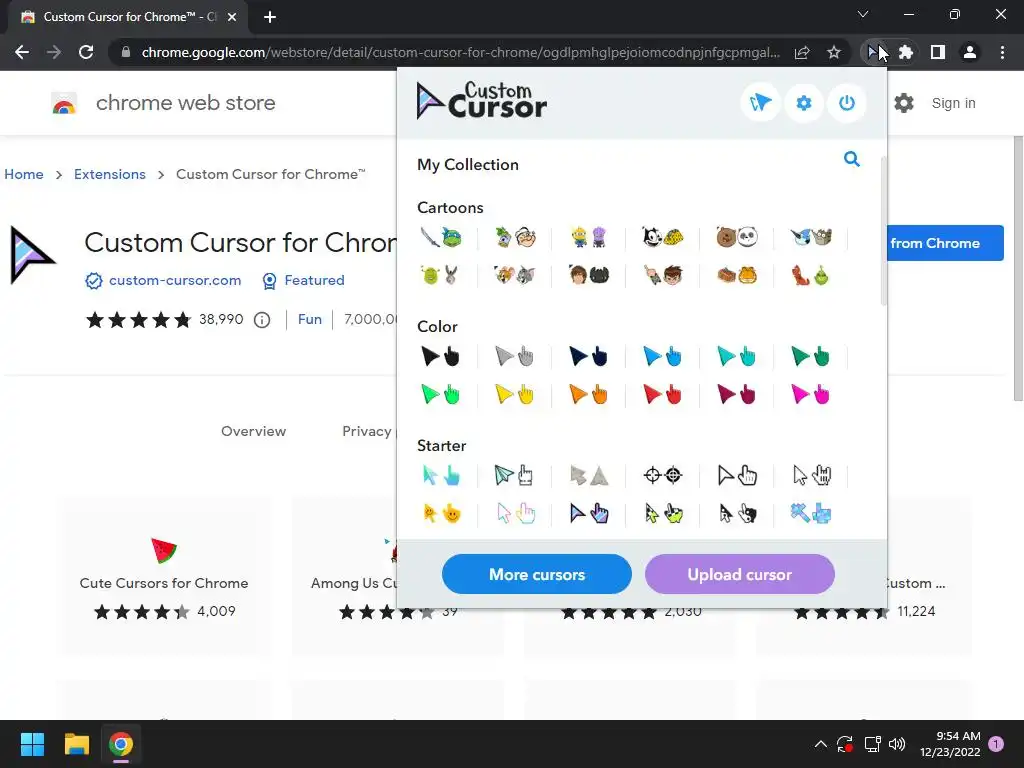Expand the tab search chevron
1024x768 pixels.
coord(863,14)
